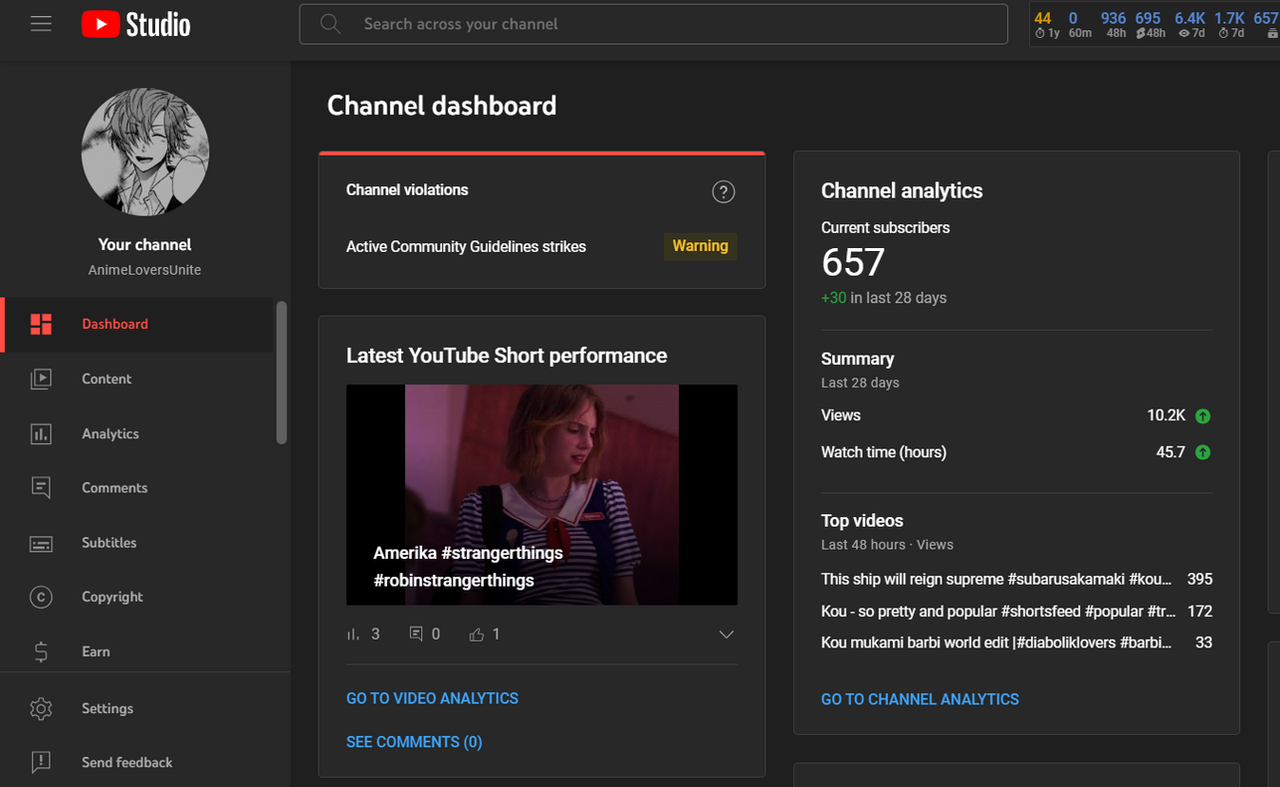The width and height of the screenshot is (1280, 787).
Task: Click the 6.4K views 7d eye stat
Action: click(1190, 24)
